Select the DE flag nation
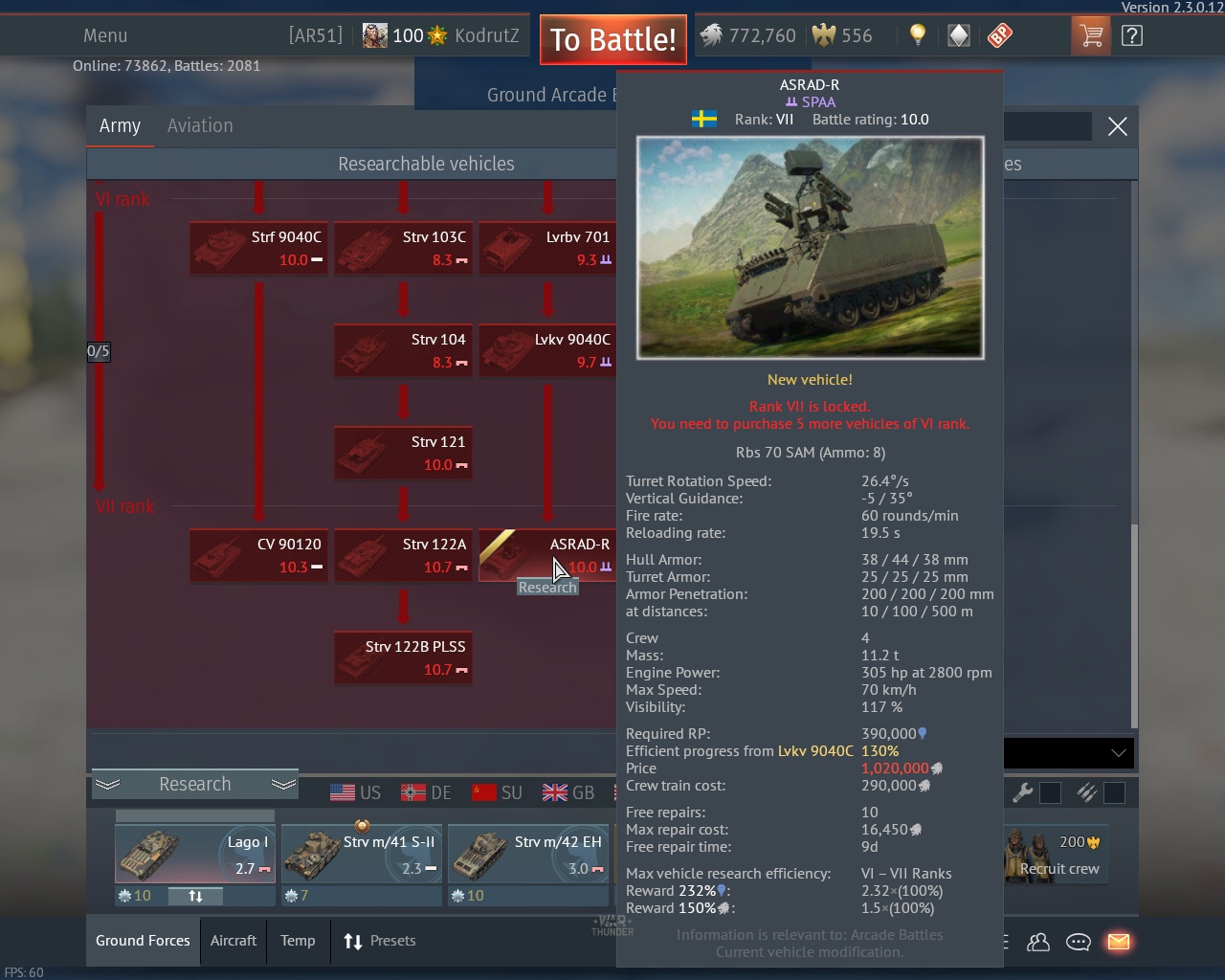The width and height of the screenshot is (1225, 980). (x=427, y=792)
